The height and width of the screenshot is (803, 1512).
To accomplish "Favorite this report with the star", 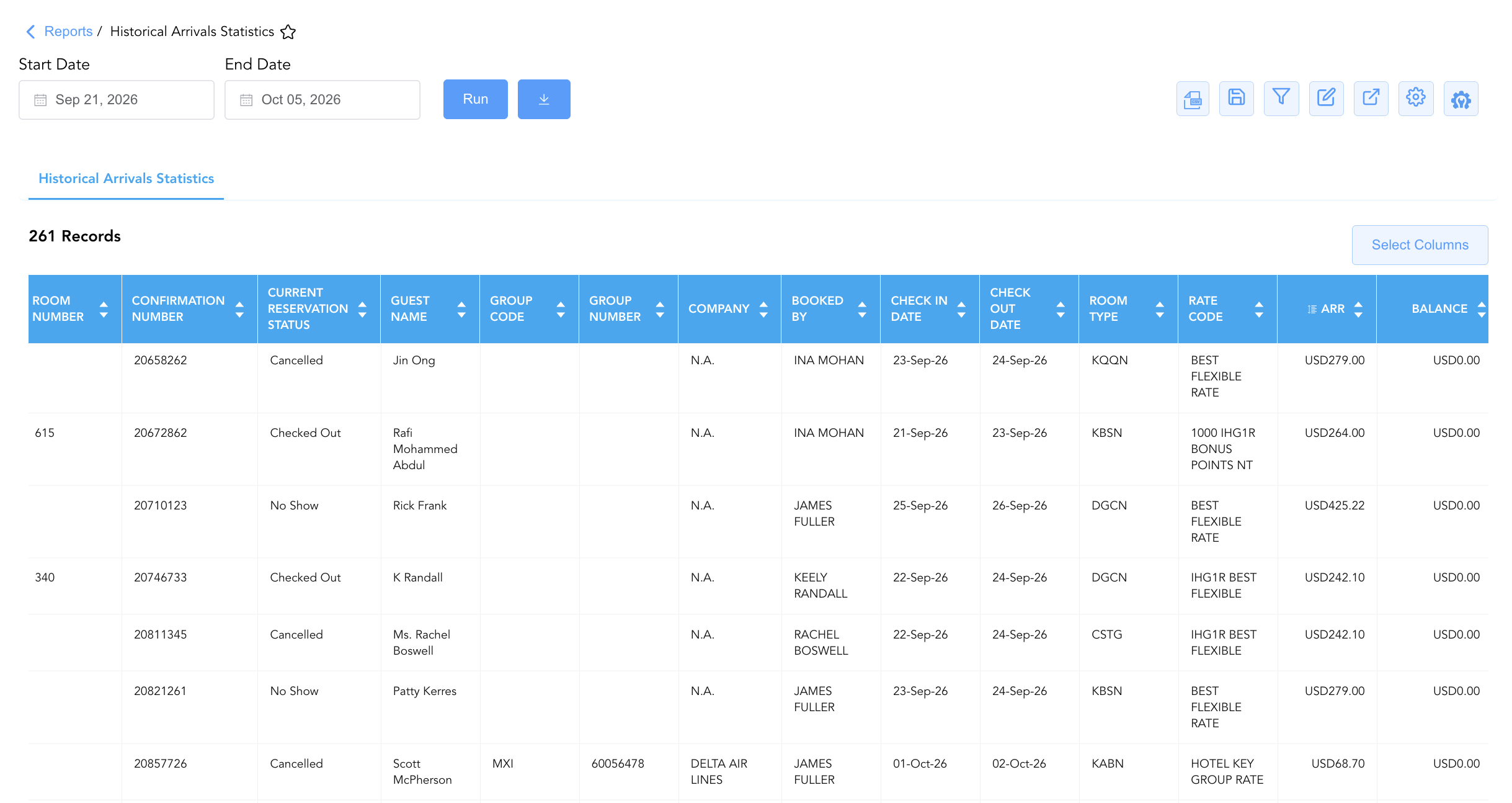I will point(288,32).
